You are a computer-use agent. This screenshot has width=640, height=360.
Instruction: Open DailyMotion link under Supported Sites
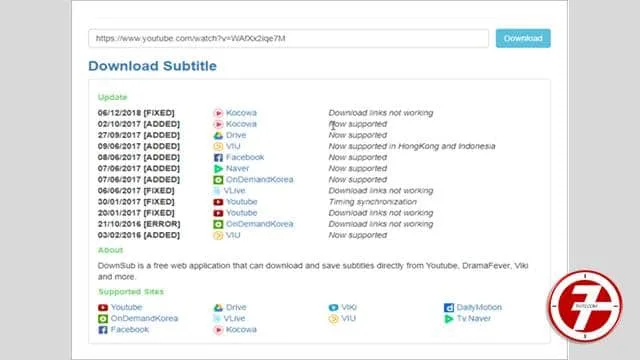[479, 307]
